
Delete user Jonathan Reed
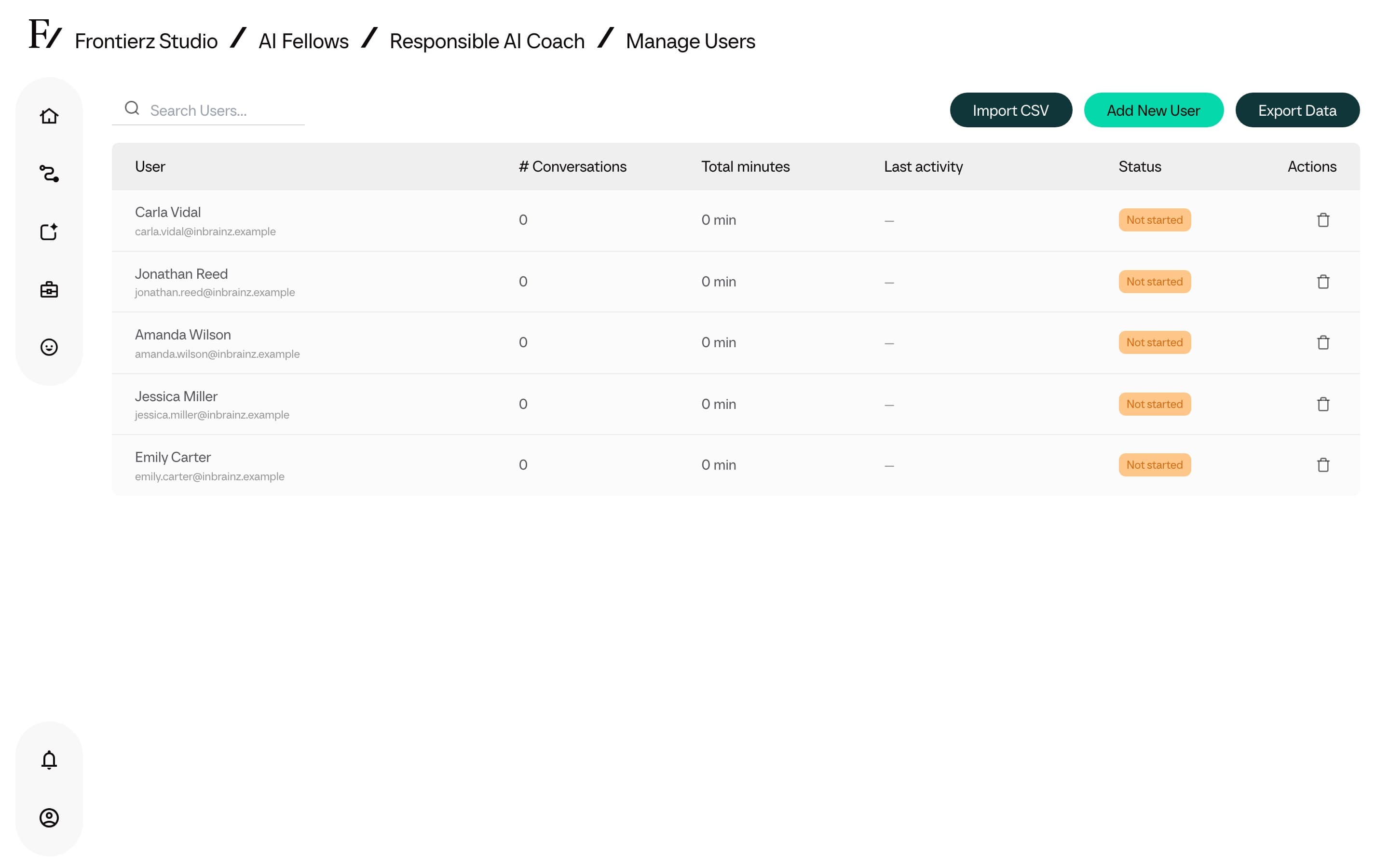pyautogui.click(x=1323, y=281)
